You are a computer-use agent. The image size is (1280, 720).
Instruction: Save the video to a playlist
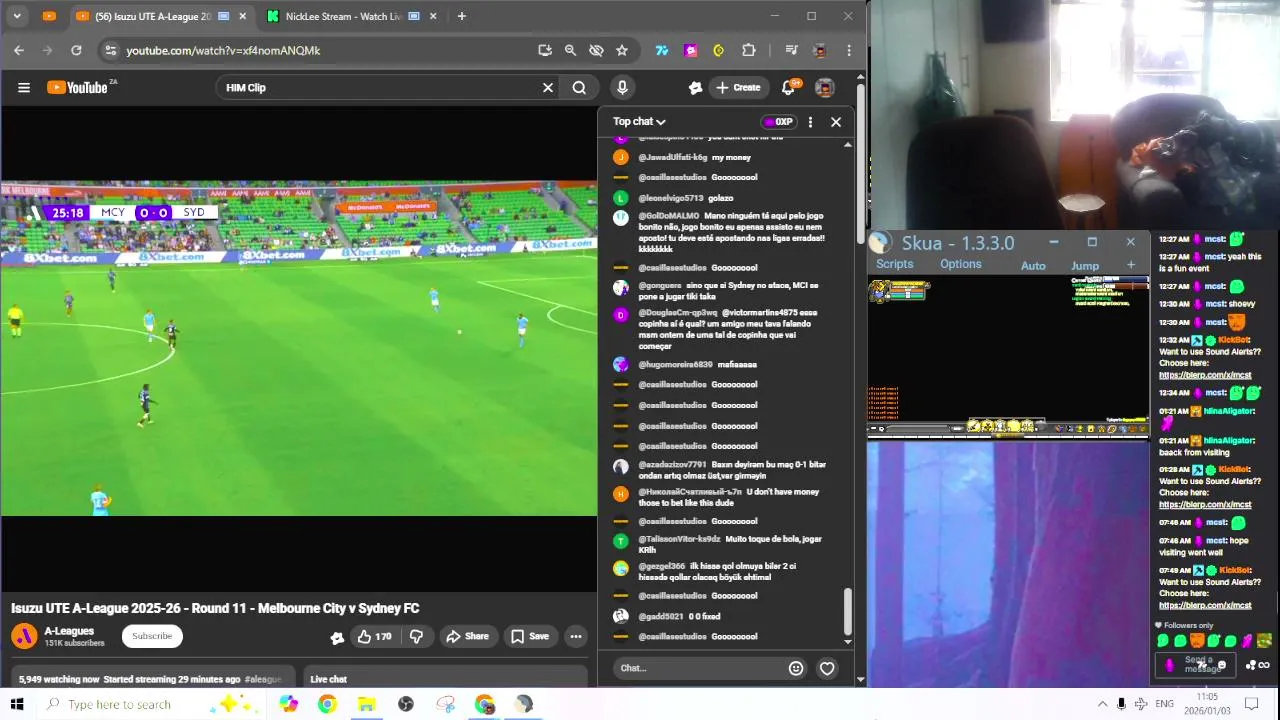[x=530, y=636]
